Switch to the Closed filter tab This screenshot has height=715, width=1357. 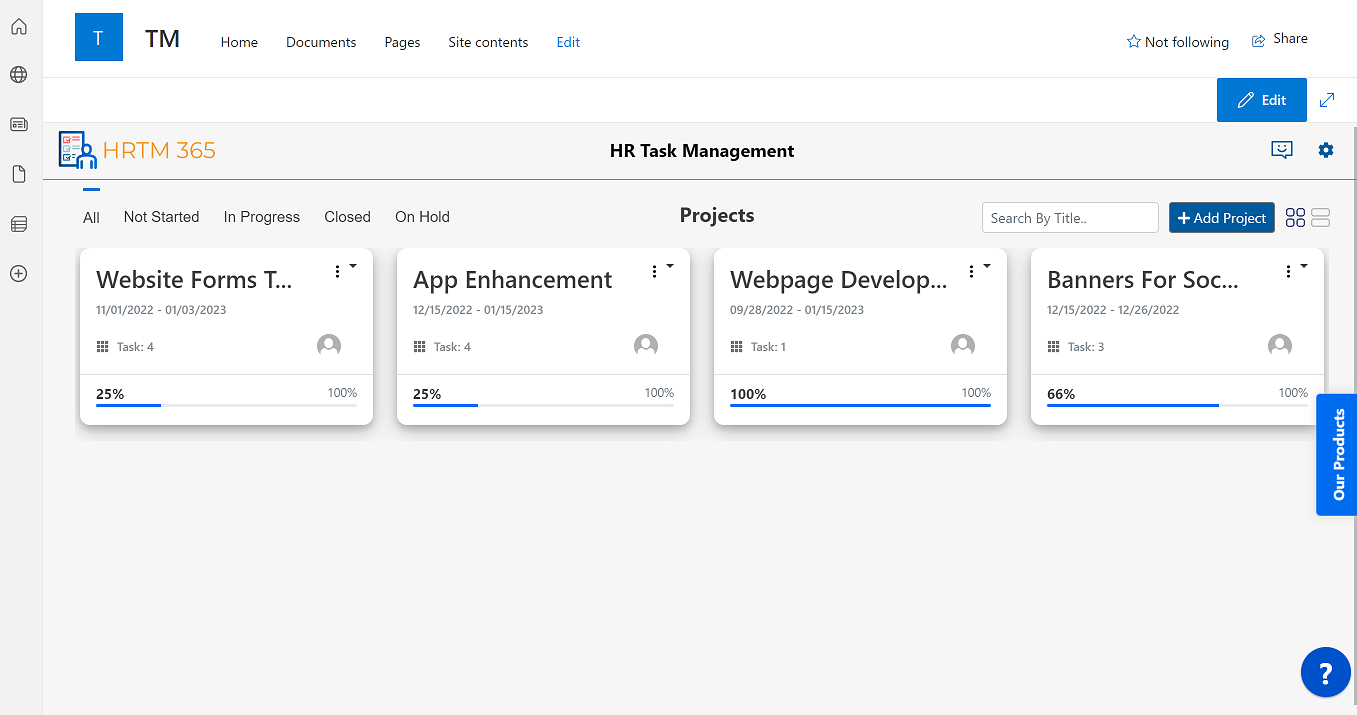pos(347,217)
